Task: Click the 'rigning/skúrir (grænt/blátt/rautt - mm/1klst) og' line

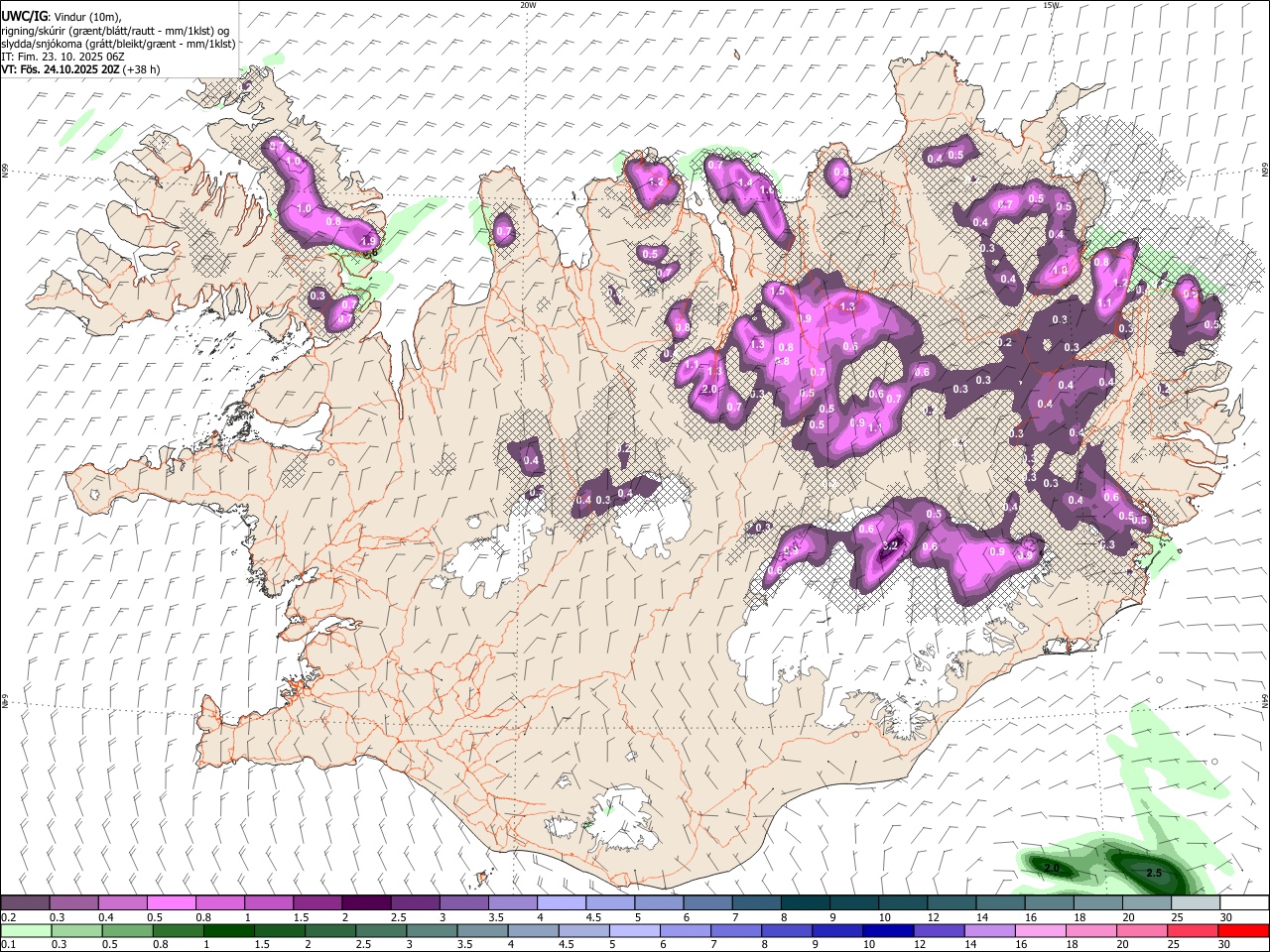Action: [x=115, y=31]
